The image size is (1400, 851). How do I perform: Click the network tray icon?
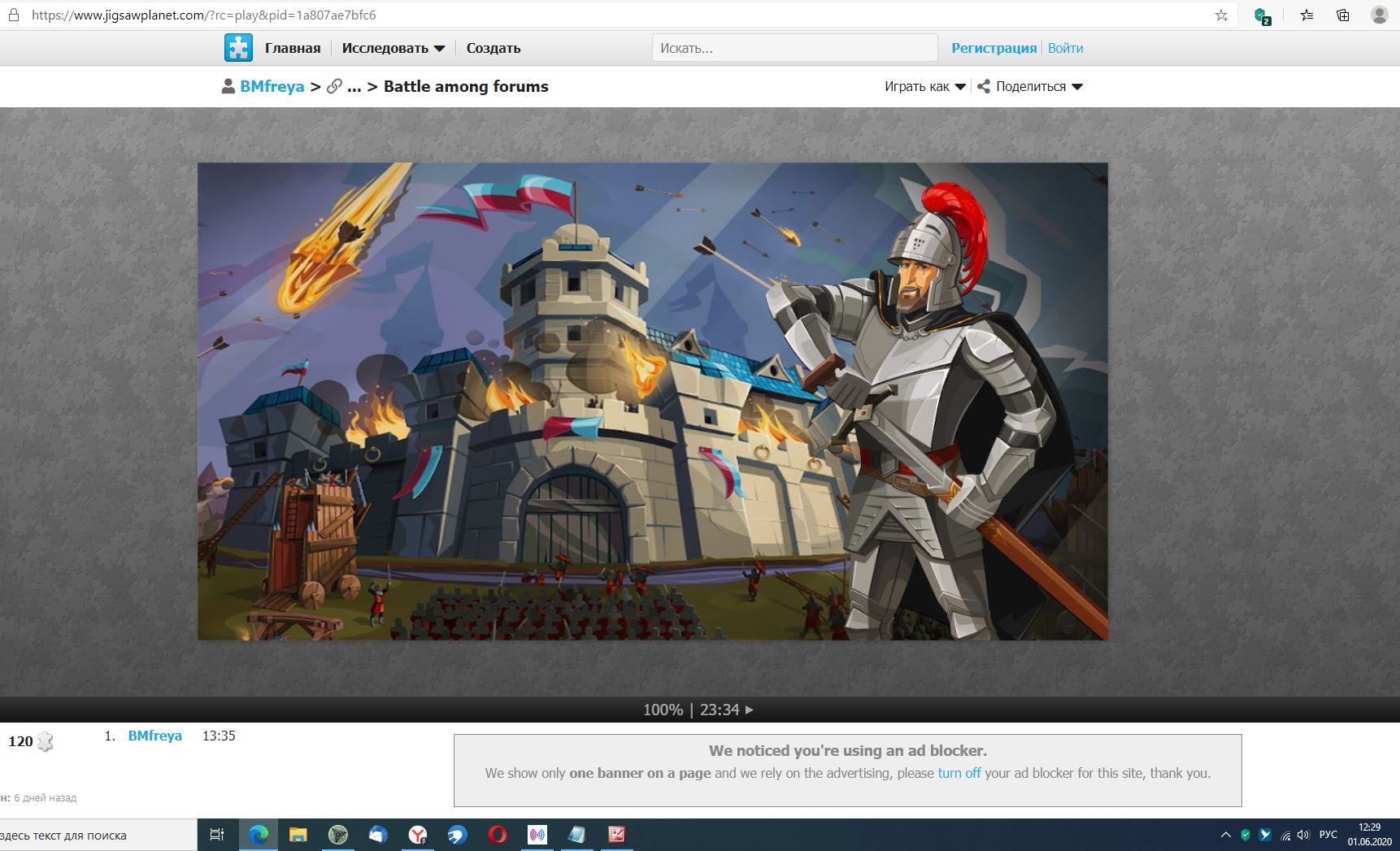pyautogui.click(x=1285, y=835)
